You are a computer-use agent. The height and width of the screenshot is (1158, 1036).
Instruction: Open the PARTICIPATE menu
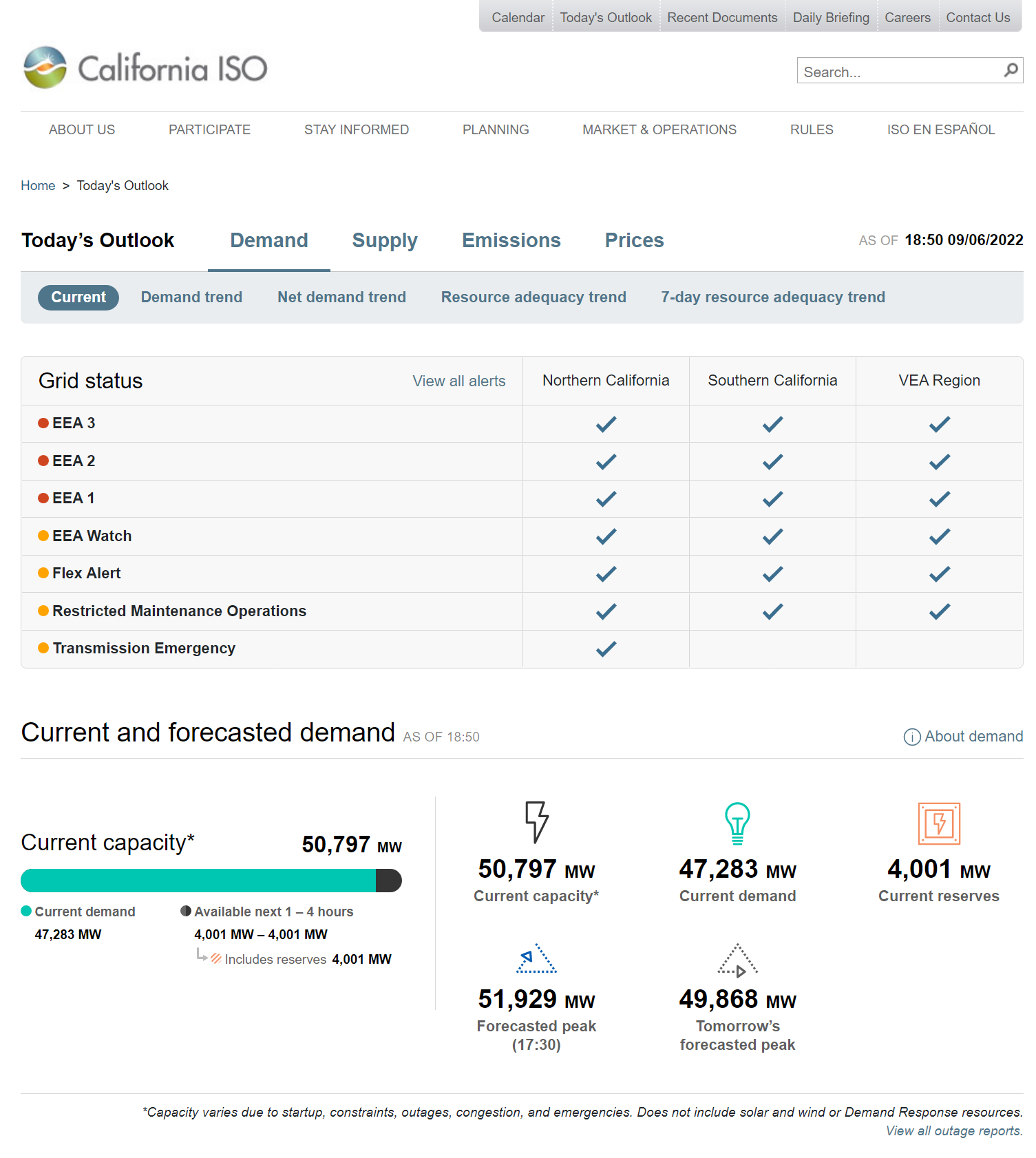pyautogui.click(x=209, y=129)
